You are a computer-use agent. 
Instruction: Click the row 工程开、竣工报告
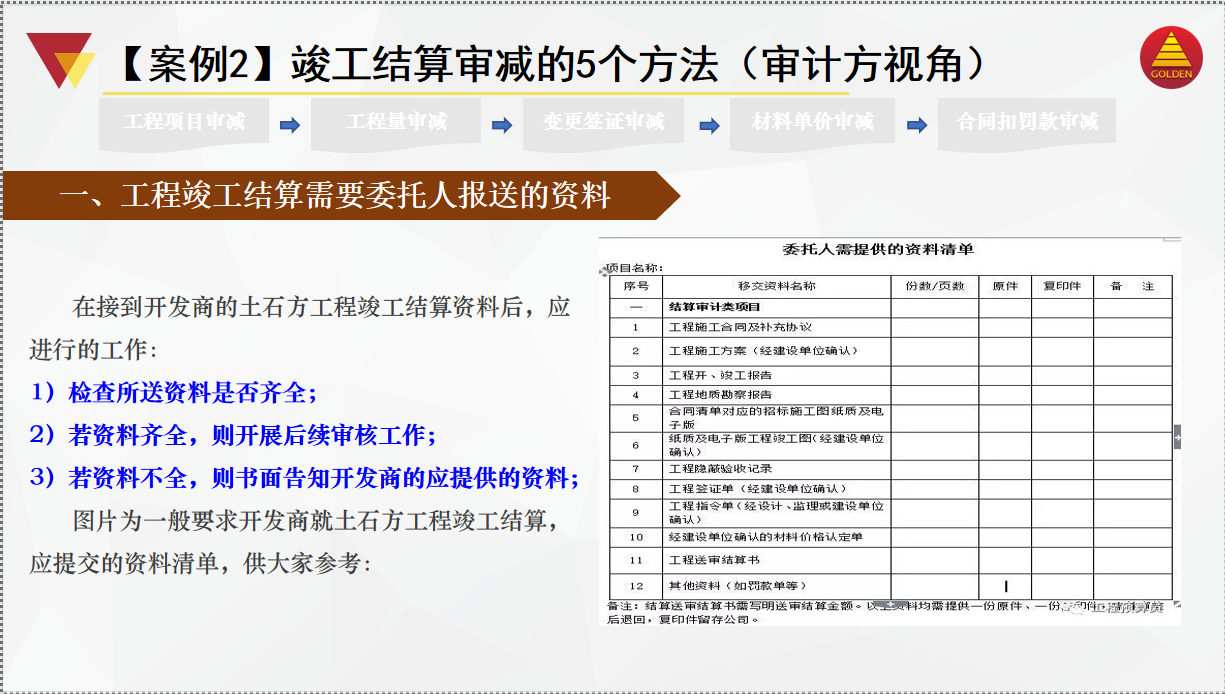click(891, 375)
